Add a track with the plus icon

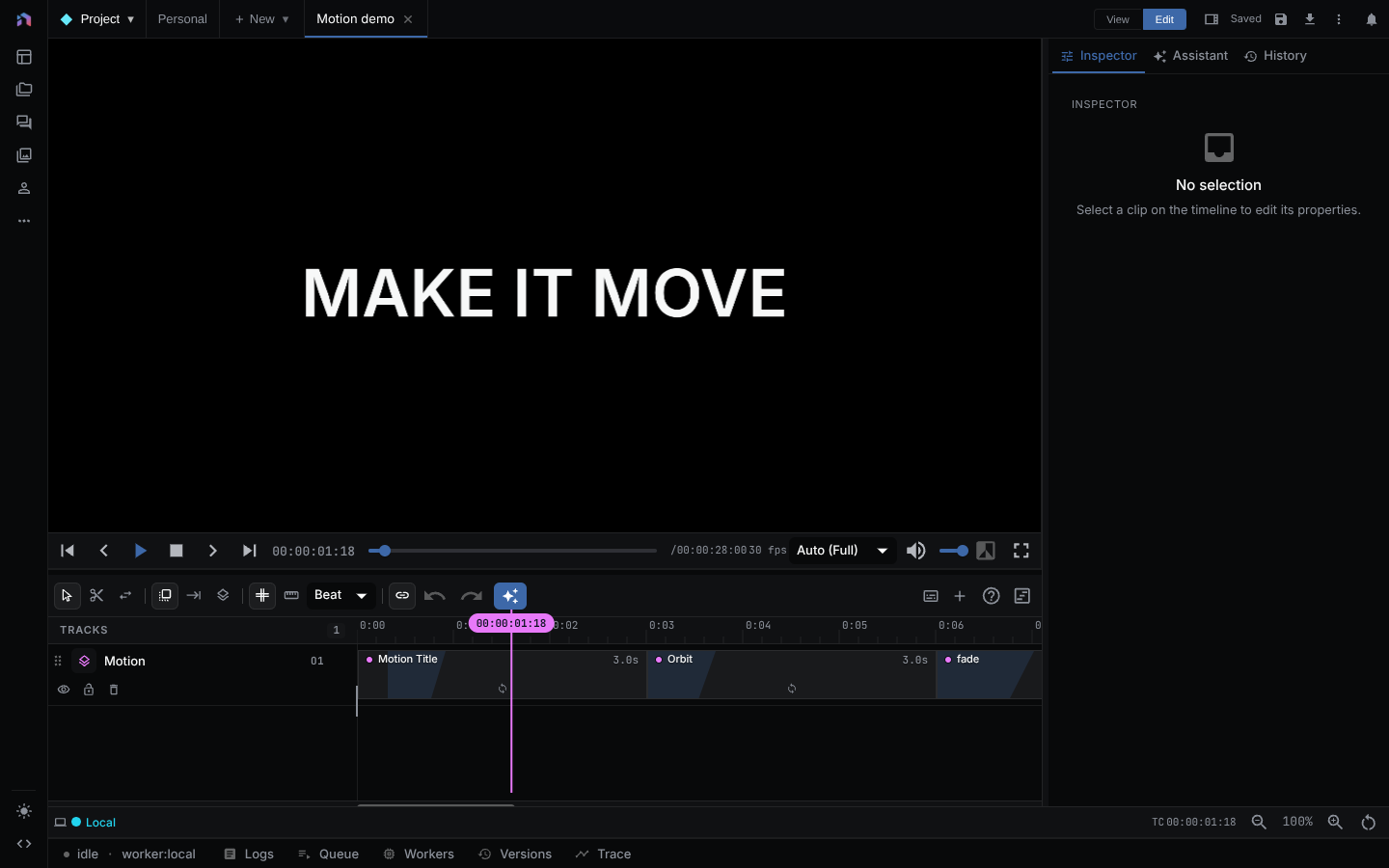point(960,596)
